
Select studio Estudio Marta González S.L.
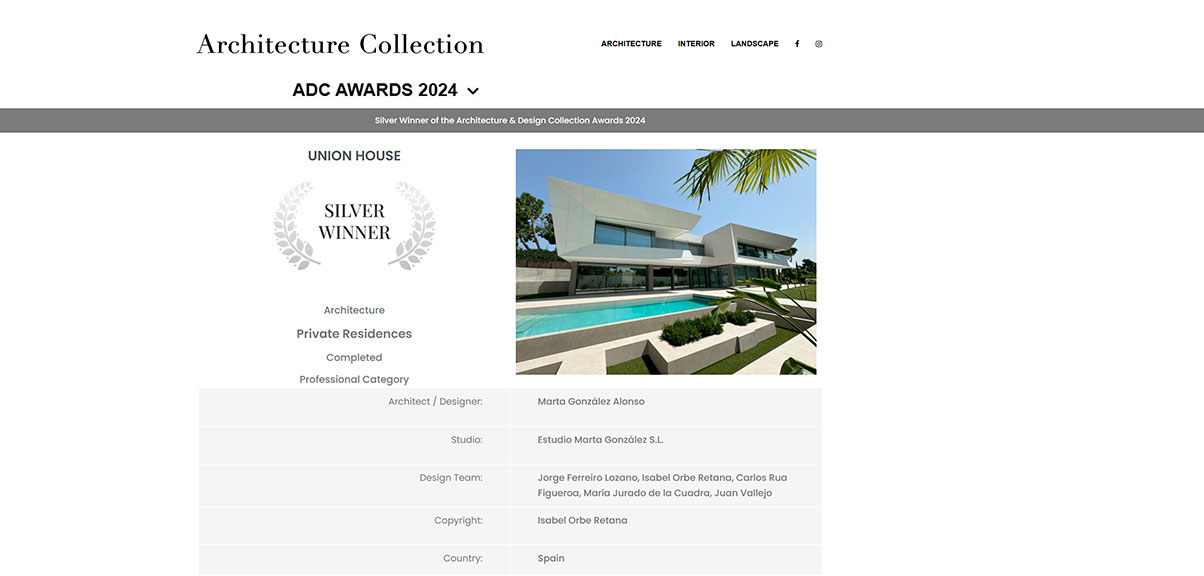[x=600, y=440]
